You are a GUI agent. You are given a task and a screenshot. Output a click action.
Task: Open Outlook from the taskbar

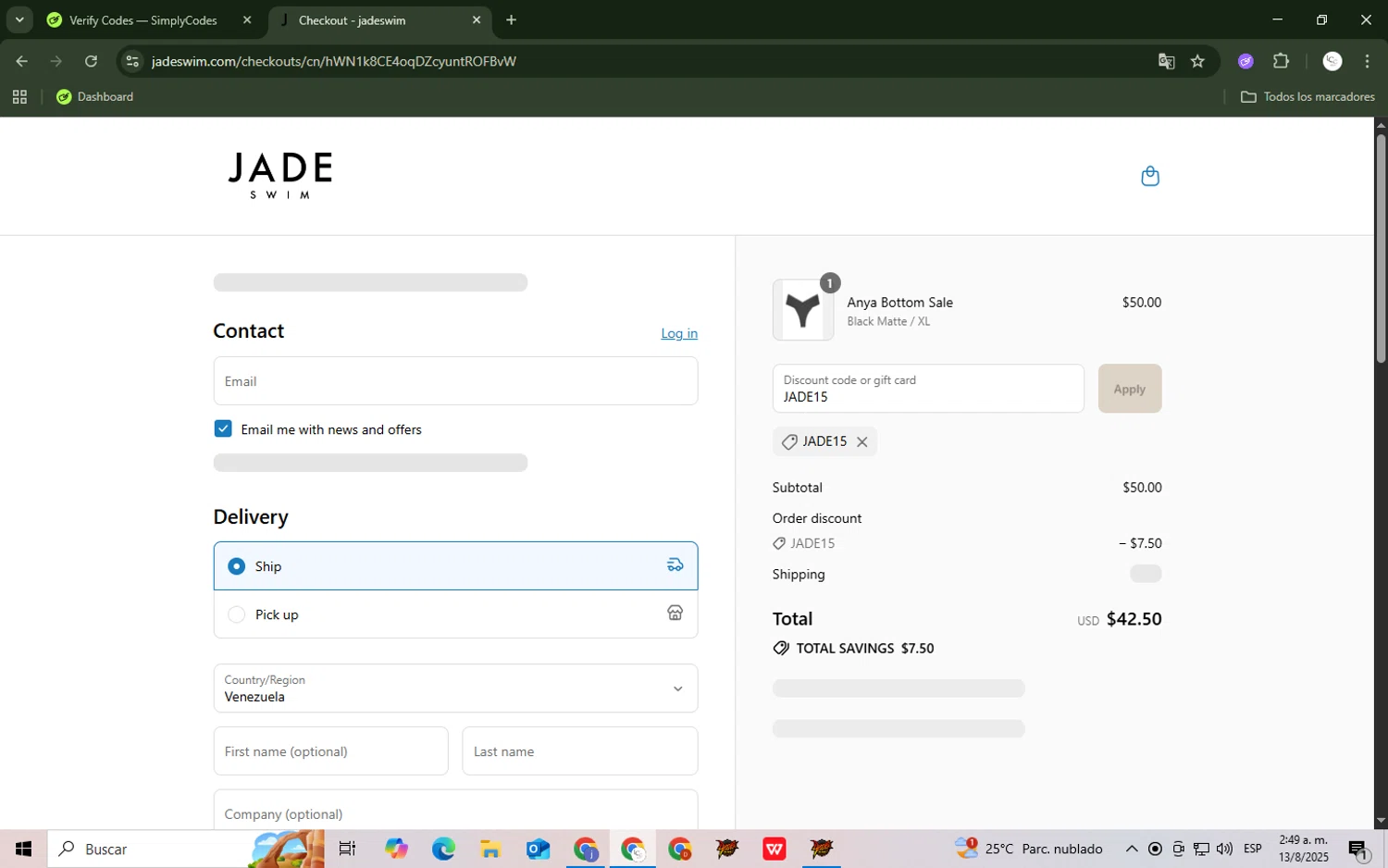(538, 849)
